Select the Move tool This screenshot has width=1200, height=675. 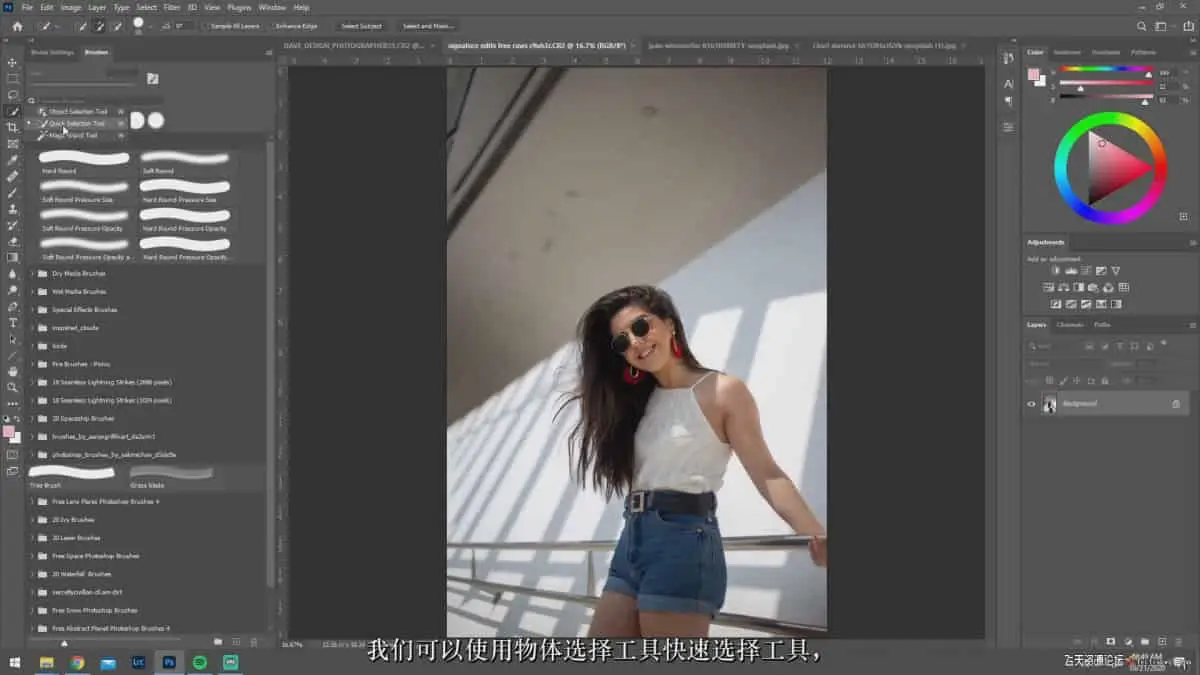coord(13,62)
